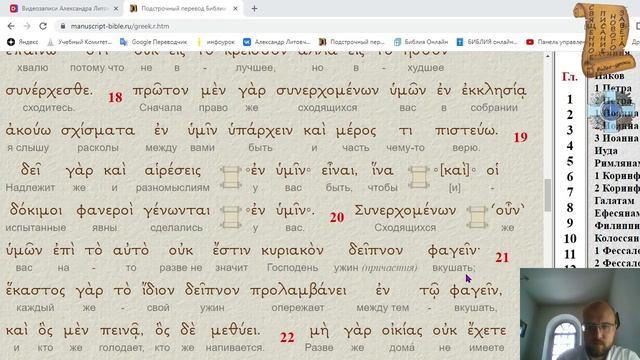Click the scroll icon before [καὶ]
The width and height of the screenshot is (640, 360).
point(418,177)
